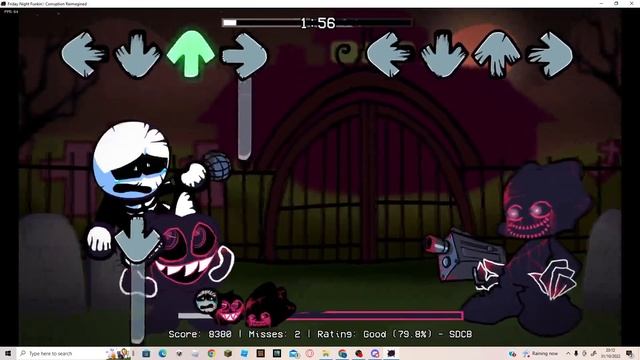Open the Windows Start menu
Viewport: 640px width, 360px height.
pos(8,353)
